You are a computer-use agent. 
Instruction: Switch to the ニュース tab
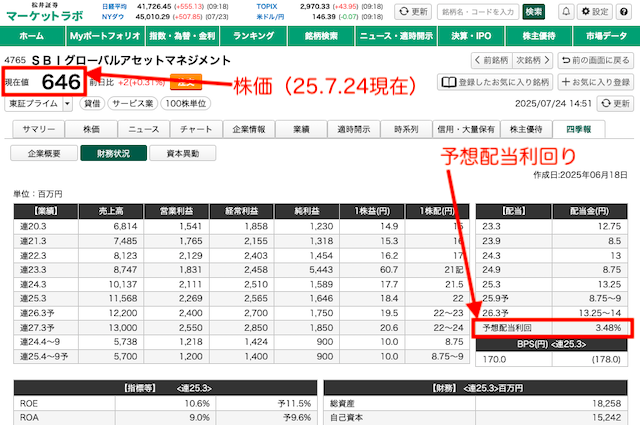(x=144, y=129)
